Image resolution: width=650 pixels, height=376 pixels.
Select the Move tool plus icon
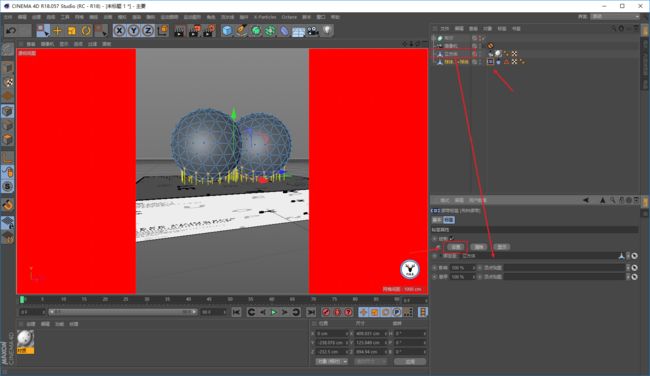pos(58,31)
